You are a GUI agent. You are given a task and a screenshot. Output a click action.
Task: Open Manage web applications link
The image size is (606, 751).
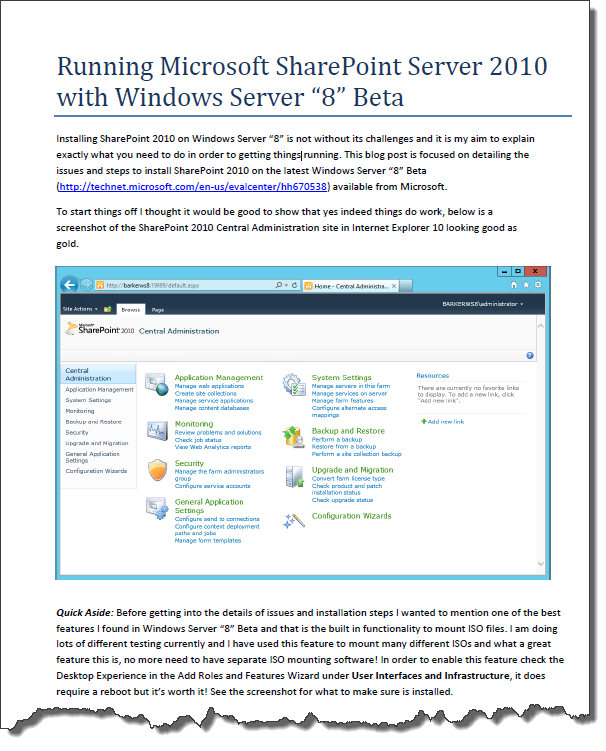pos(209,386)
